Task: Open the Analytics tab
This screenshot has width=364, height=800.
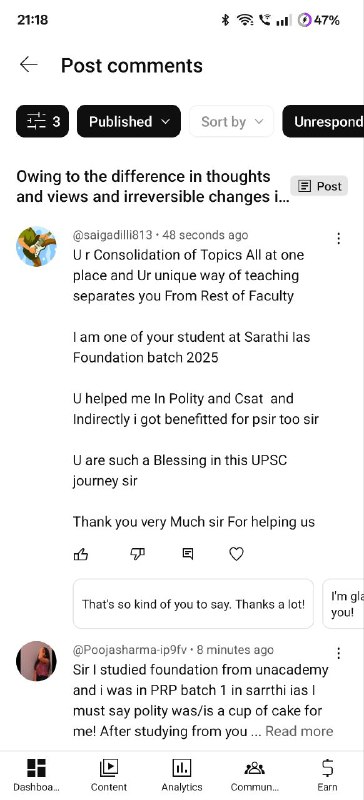Action: [182, 774]
